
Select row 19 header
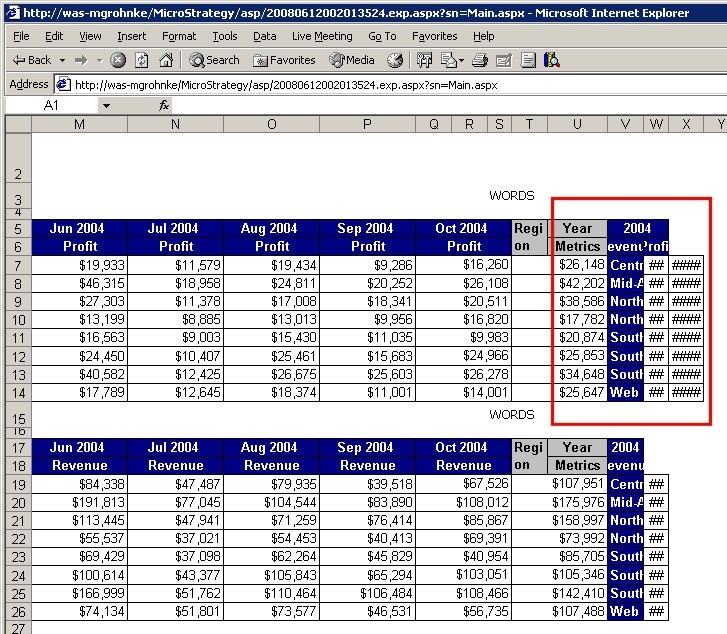tap(18, 485)
